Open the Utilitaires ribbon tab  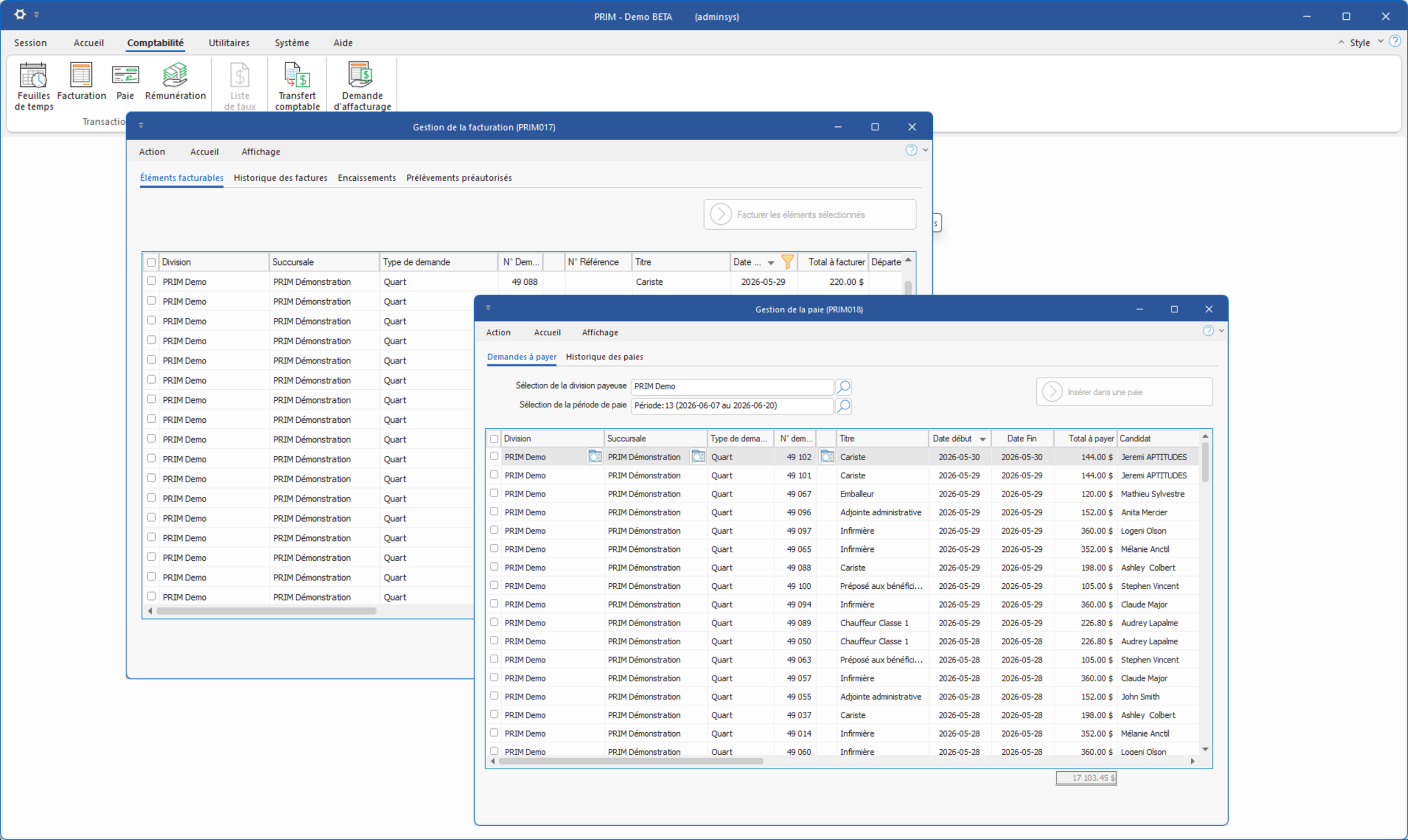(229, 42)
